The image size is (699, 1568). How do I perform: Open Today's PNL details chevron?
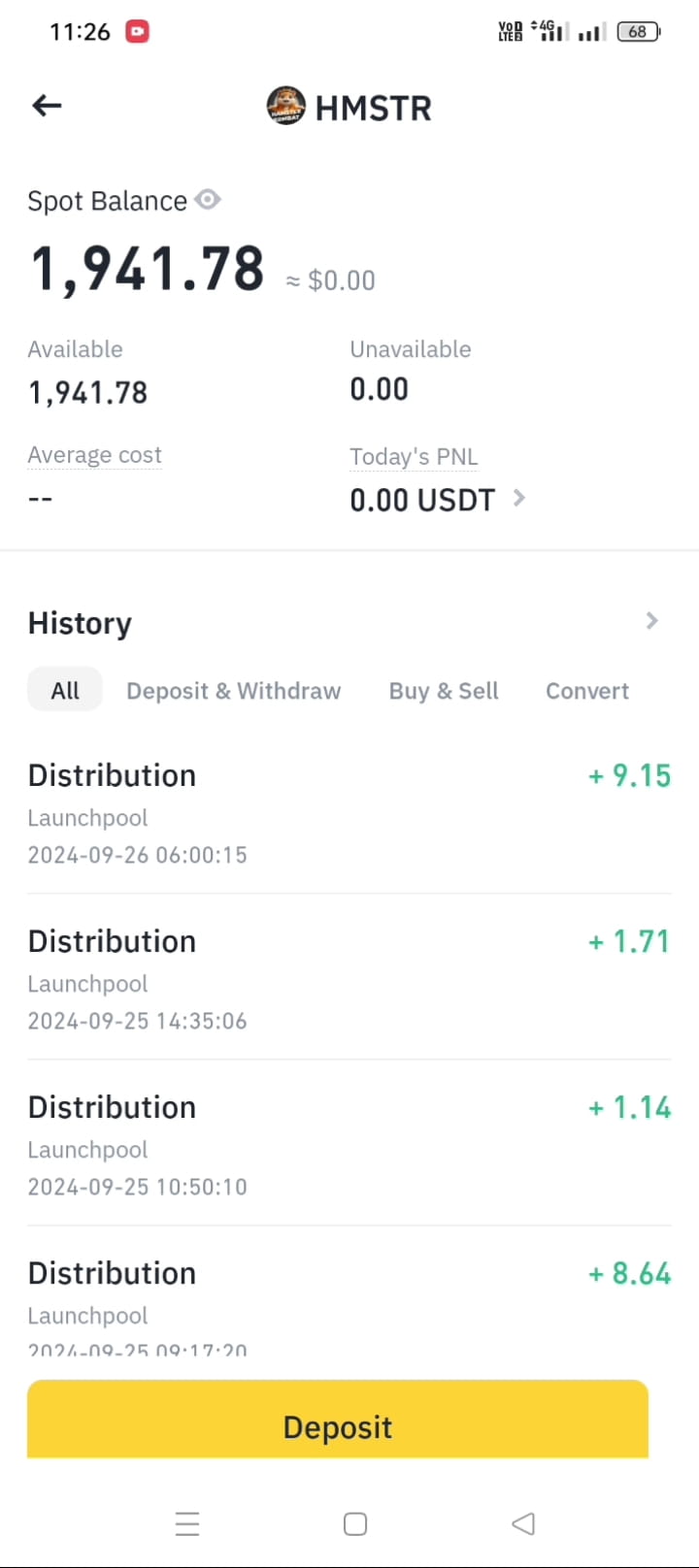519,498
